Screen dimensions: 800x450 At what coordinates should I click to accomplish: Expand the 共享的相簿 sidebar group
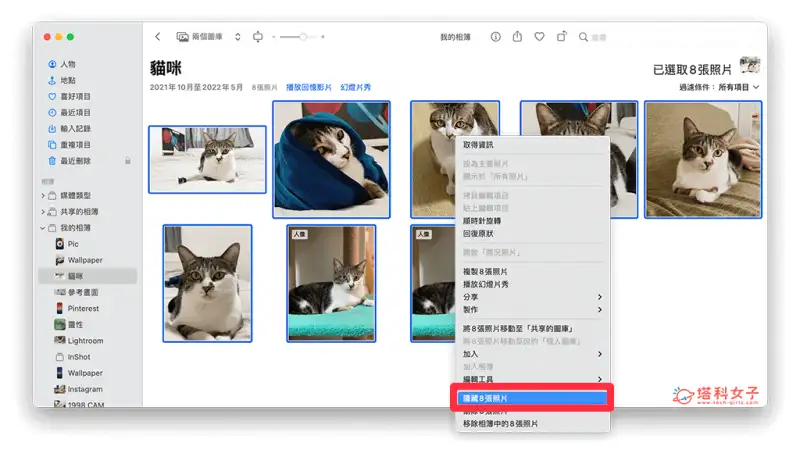click(x=43, y=212)
